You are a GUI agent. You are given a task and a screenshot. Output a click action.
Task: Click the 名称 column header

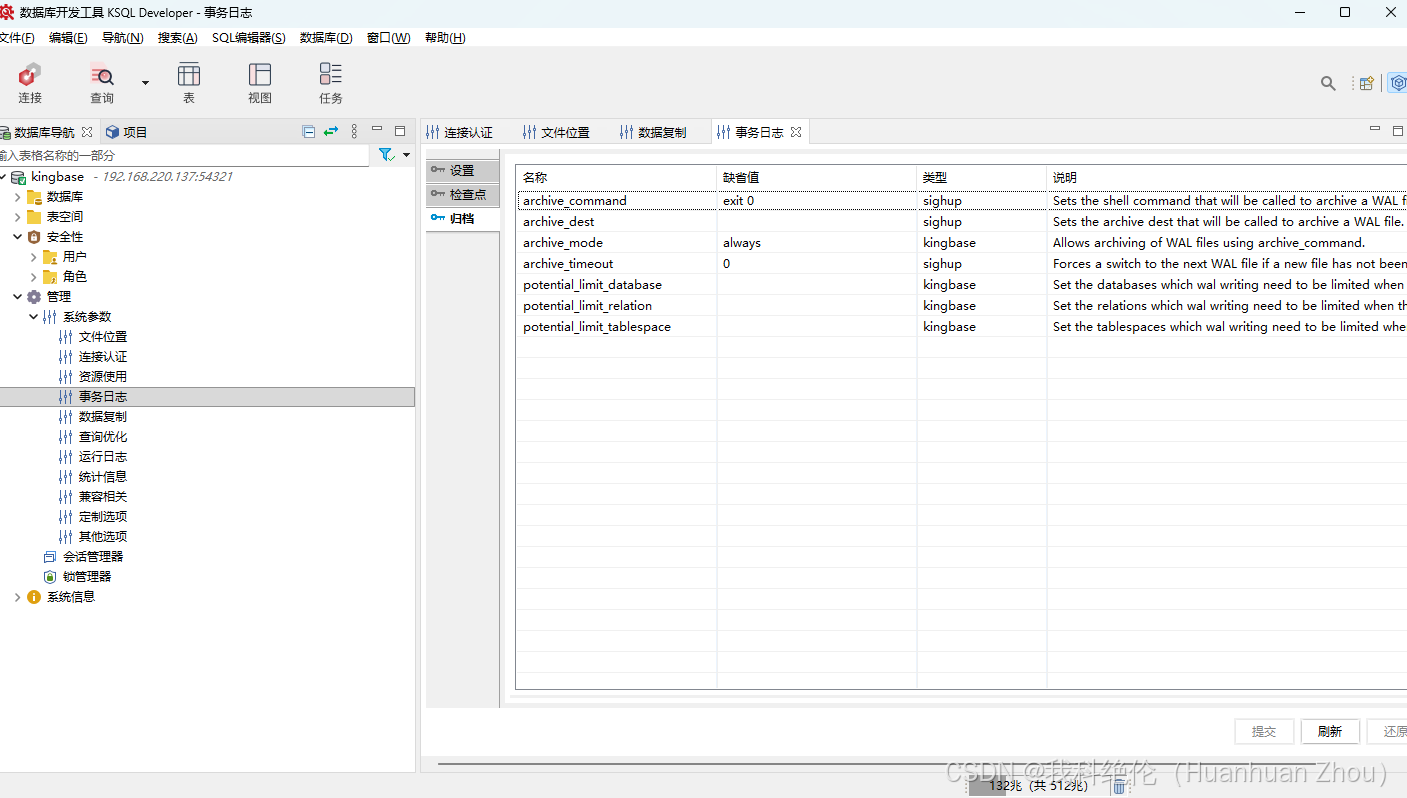616,177
